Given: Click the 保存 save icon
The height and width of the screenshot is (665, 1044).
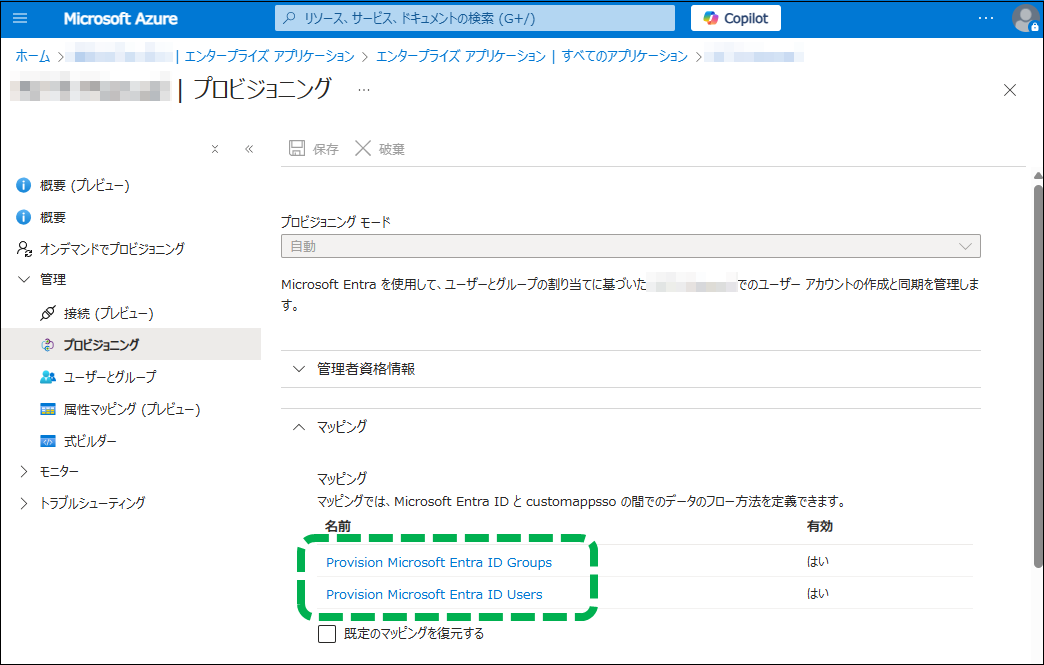Looking at the screenshot, I should click(297, 148).
